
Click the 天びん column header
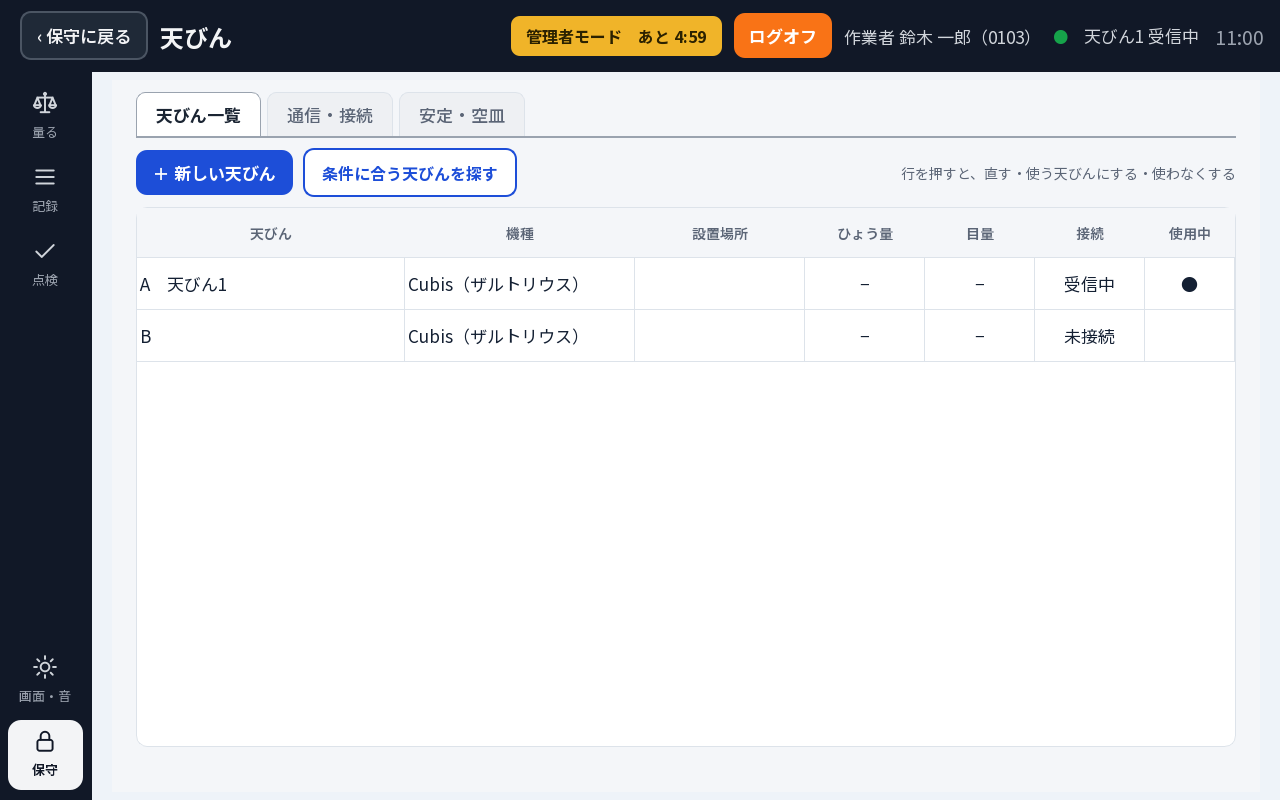(271, 233)
